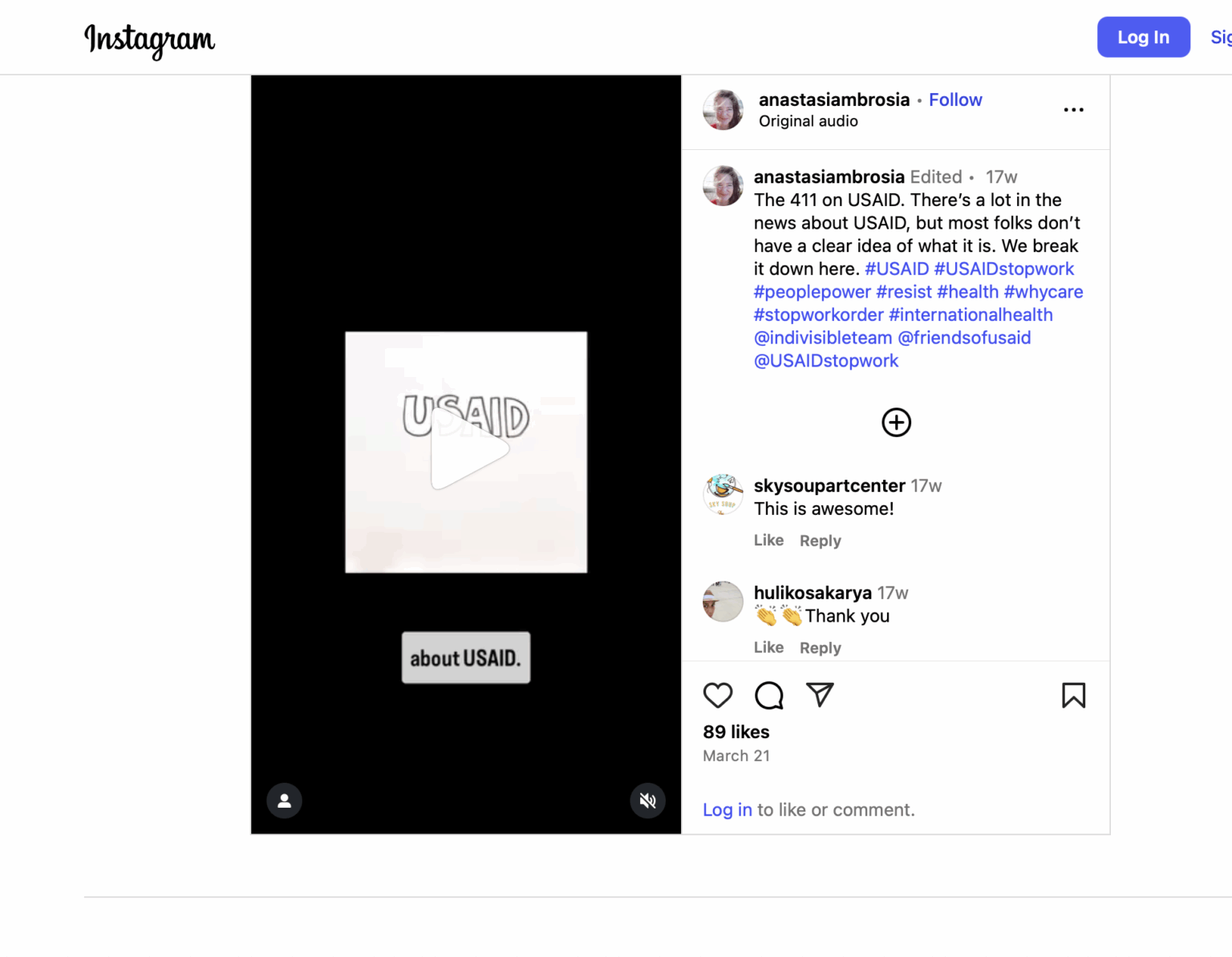View the 89 likes list
This screenshot has height=957, width=1232.
(x=736, y=732)
